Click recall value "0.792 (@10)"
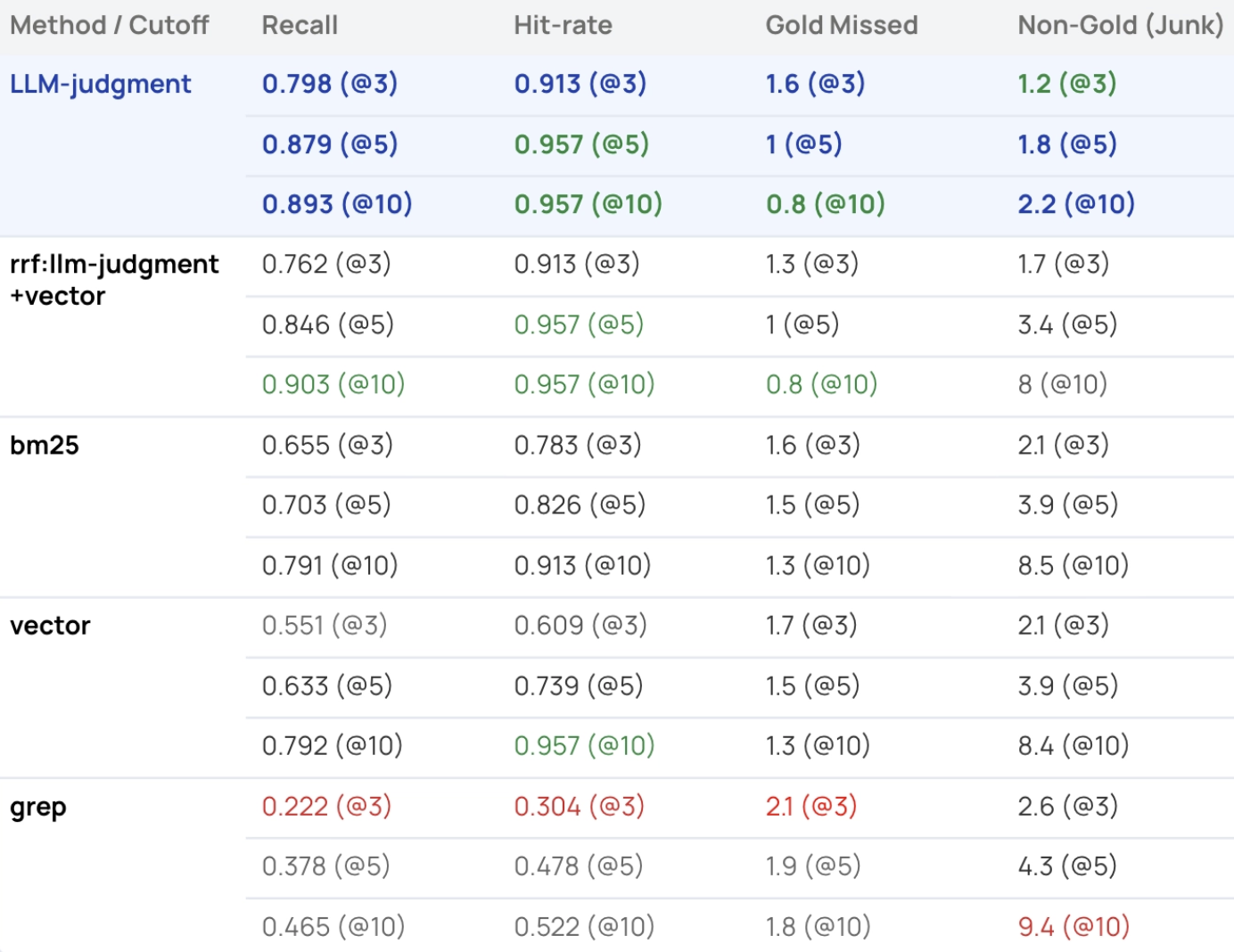This screenshot has height=952, width=1234. 333,745
